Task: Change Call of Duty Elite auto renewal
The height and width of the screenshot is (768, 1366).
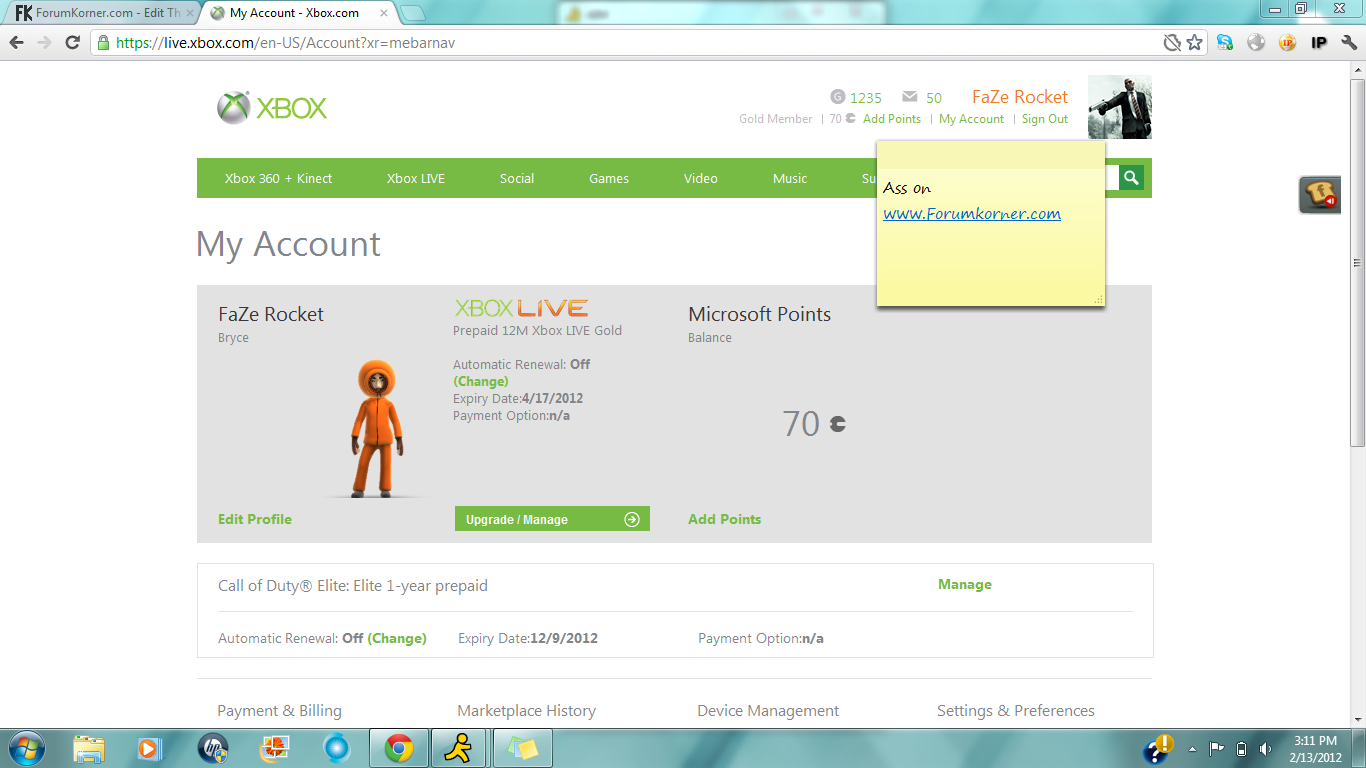Action: pyautogui.click(x=397, y=638)
